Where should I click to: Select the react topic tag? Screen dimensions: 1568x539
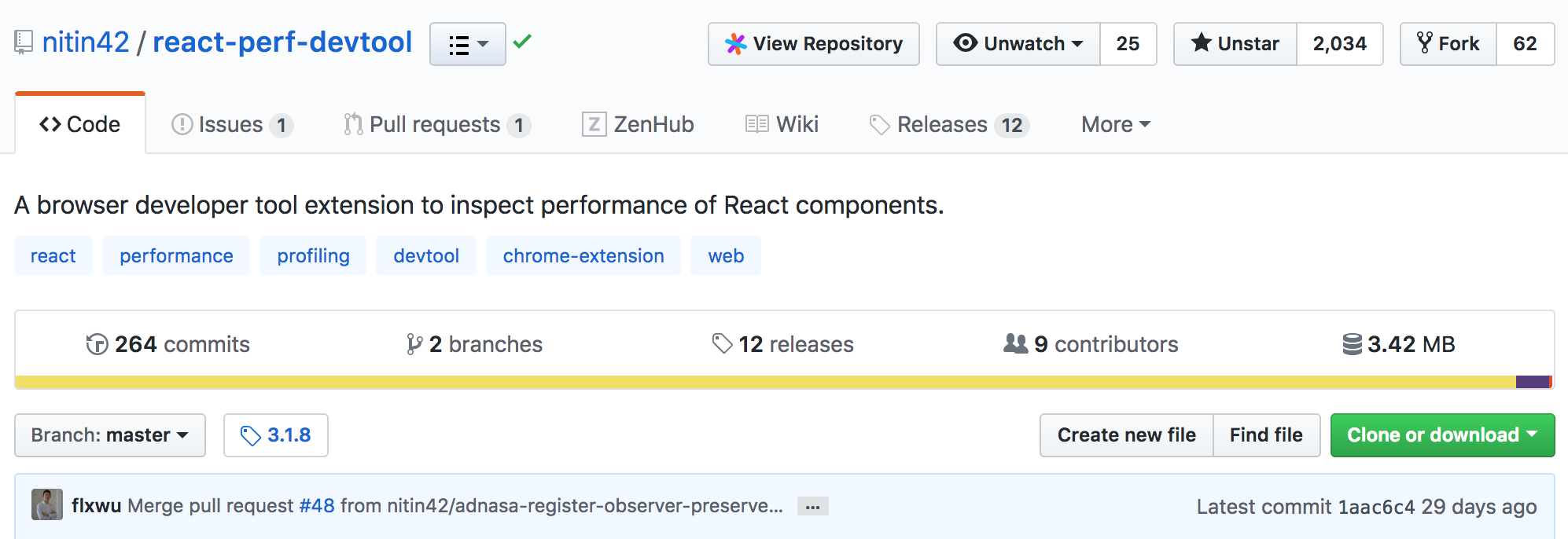(53, 255)
